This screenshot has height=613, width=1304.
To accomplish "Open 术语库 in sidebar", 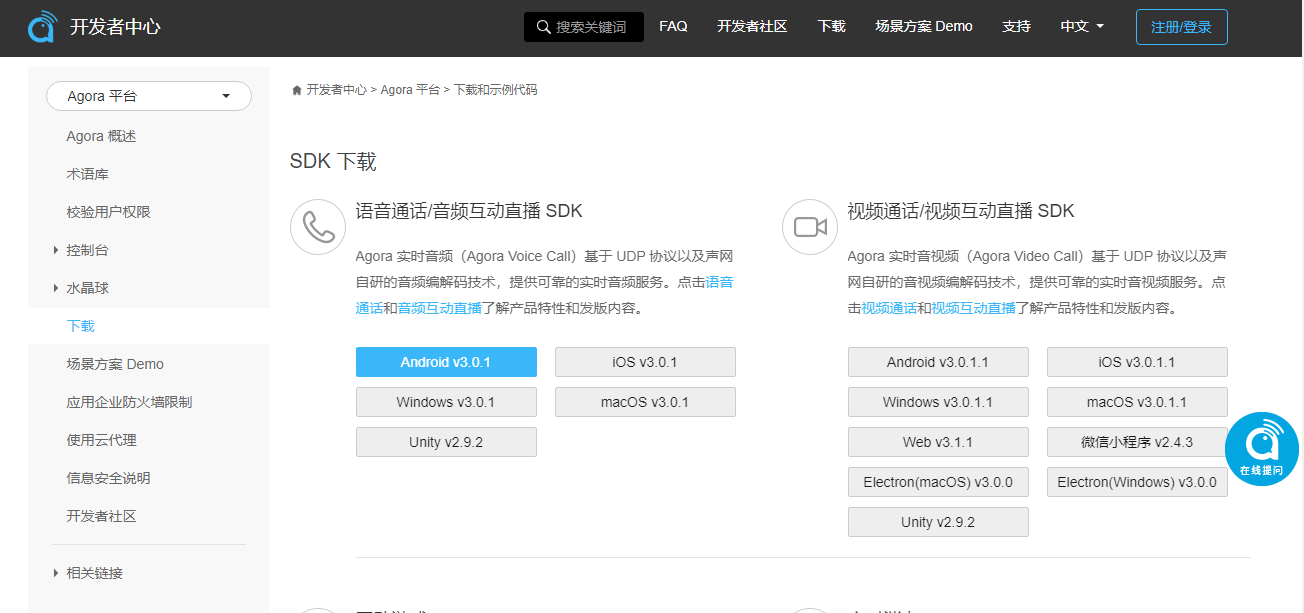I will click(87, 174).
